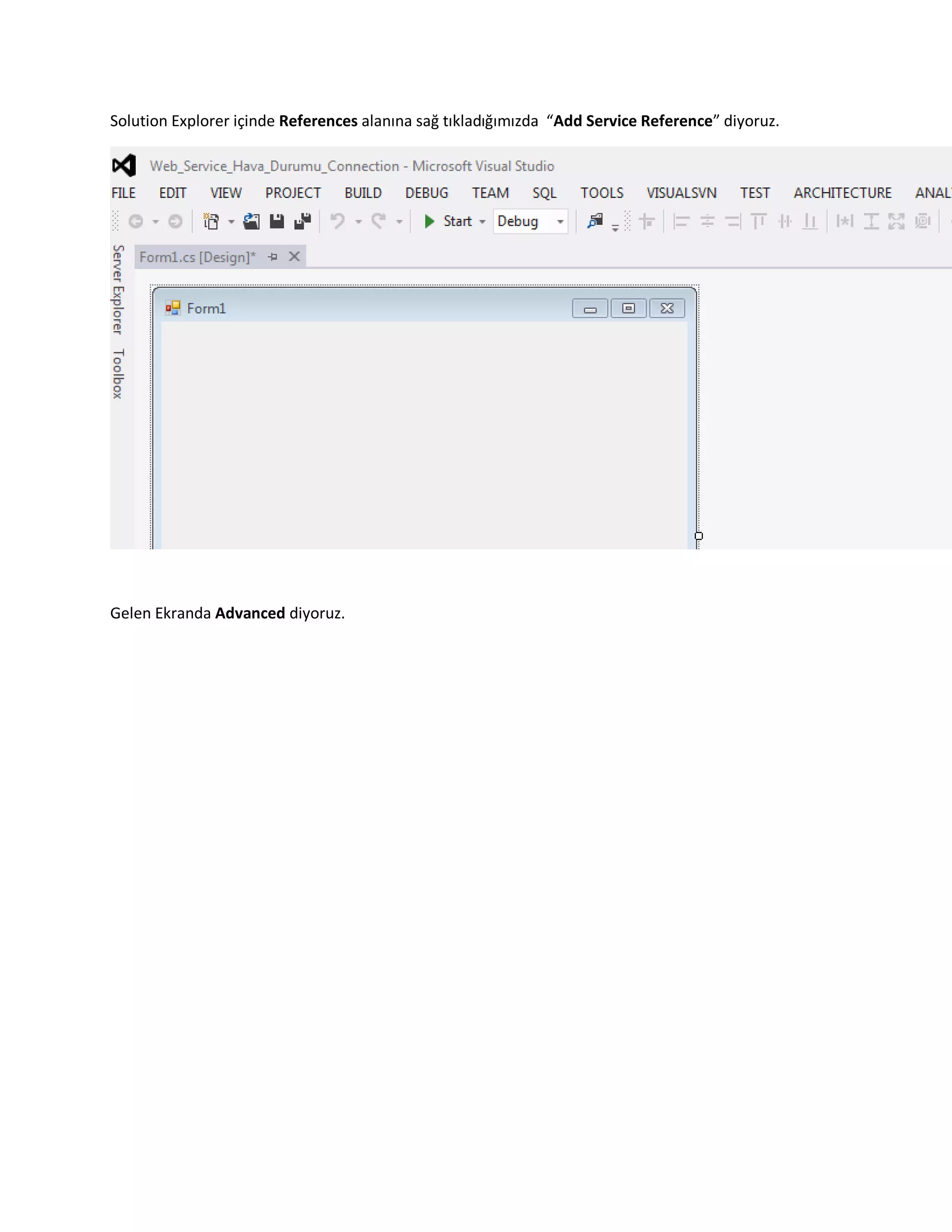Open the New Project dropdown arrow
Screen dimensions: 952x1232
tap(231, 222)
